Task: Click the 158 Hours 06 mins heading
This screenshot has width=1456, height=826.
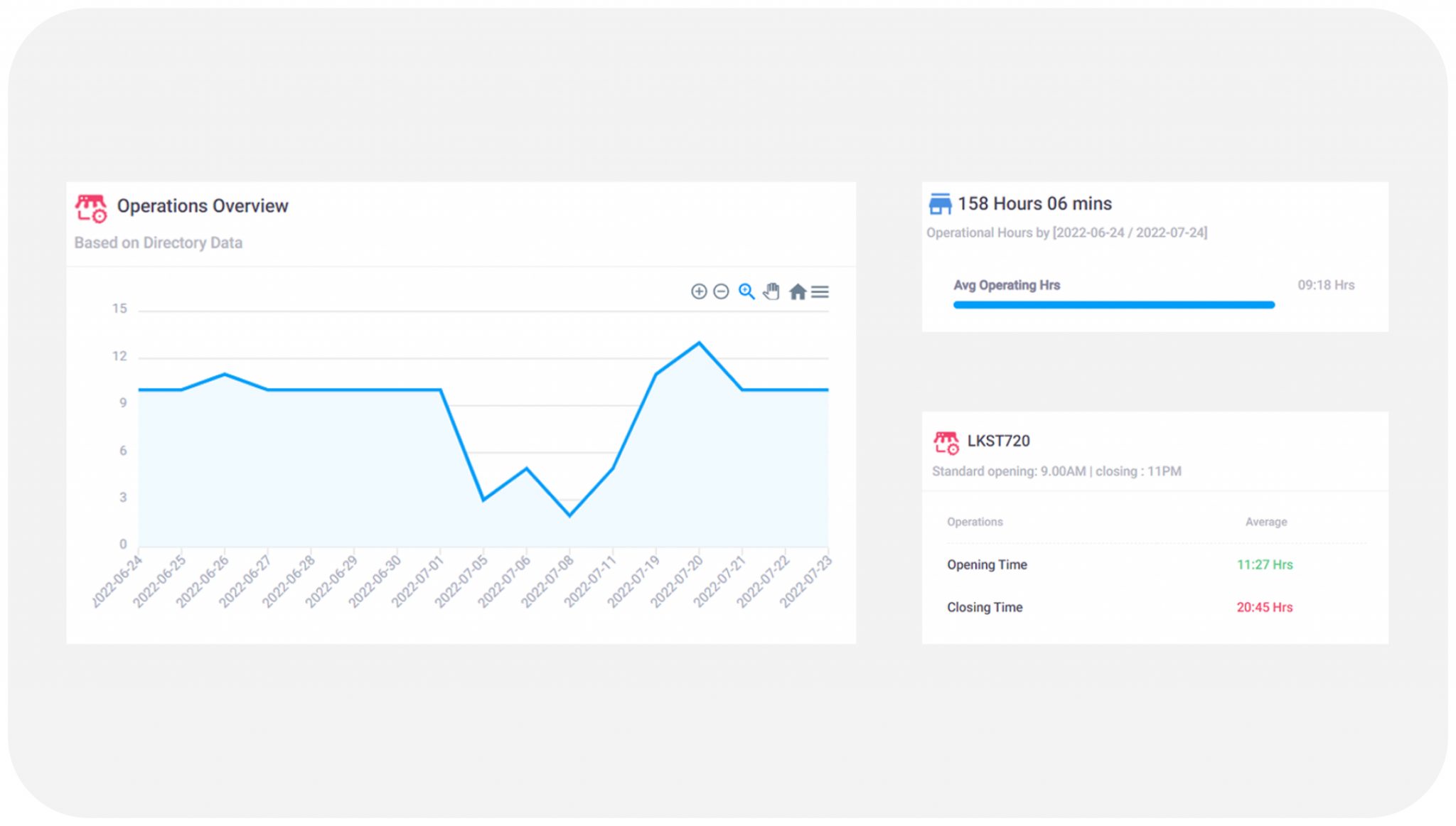Action: pos(1034,204)
